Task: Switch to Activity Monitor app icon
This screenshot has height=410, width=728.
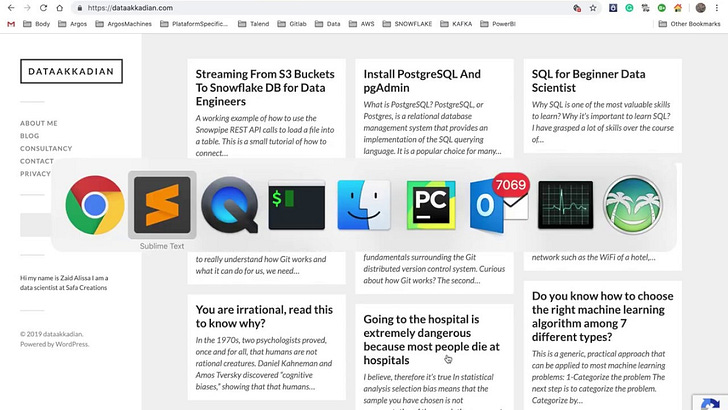Action: pos(566,205)
